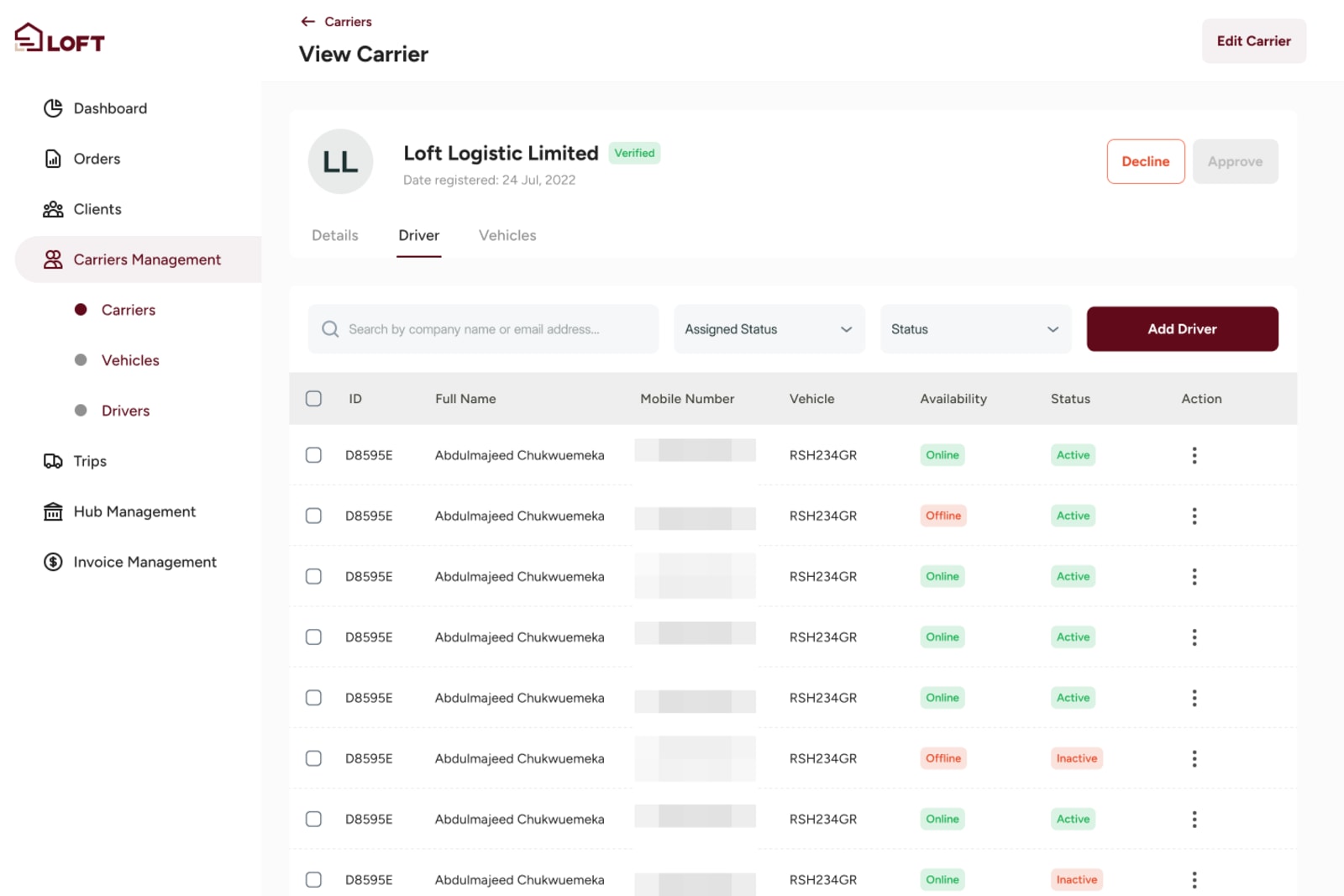The image size is (1344, 896).
Task: Click Invoice Management dollar icon
Action: [53, 562]
